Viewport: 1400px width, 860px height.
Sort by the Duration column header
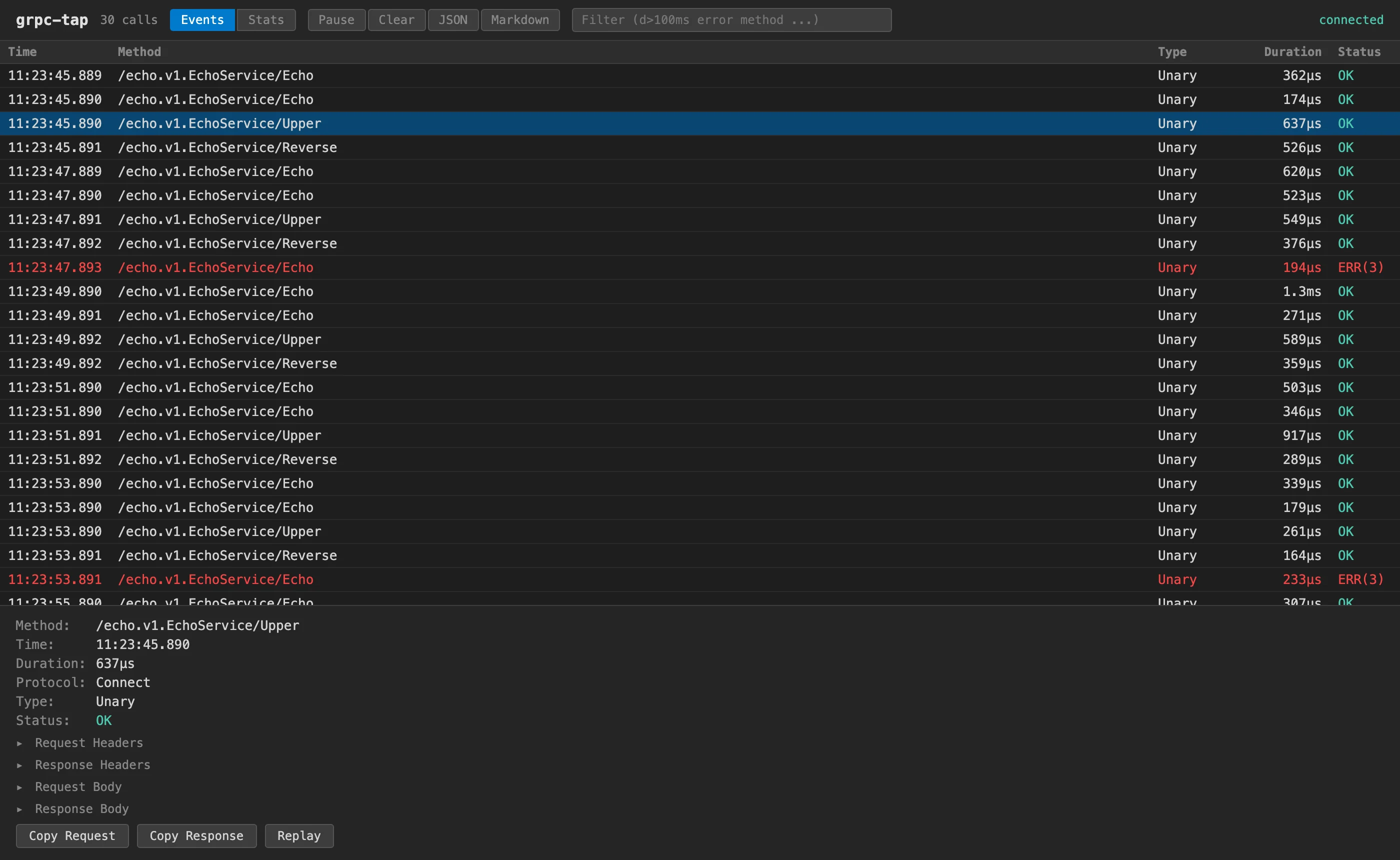(1292, 52)
